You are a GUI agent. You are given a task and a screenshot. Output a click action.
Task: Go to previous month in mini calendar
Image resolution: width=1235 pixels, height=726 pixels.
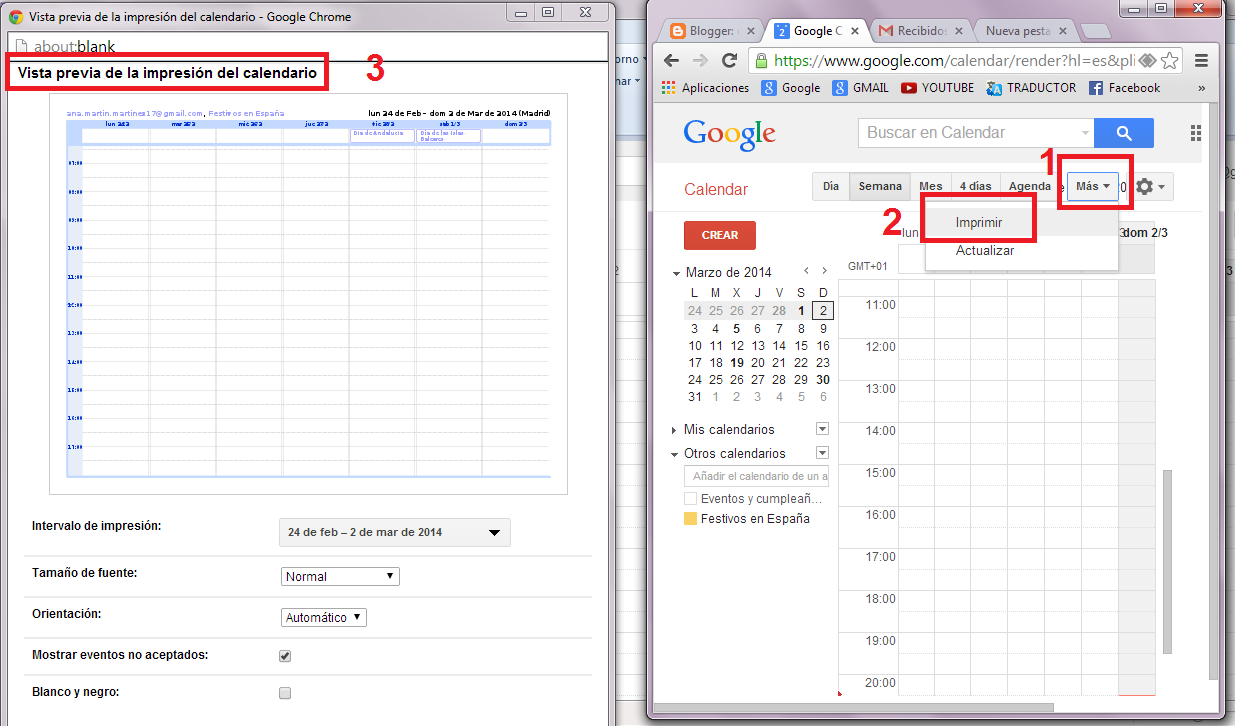(807, 272)
